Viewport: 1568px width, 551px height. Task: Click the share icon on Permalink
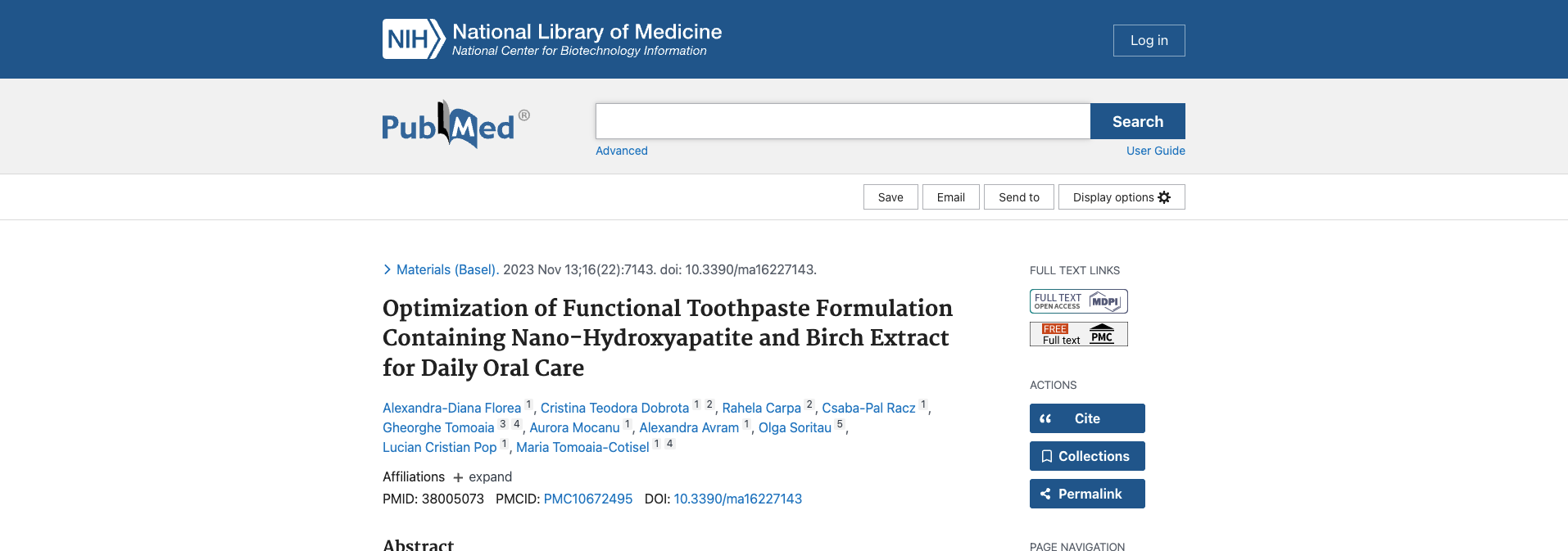(x=1045, y=494)
